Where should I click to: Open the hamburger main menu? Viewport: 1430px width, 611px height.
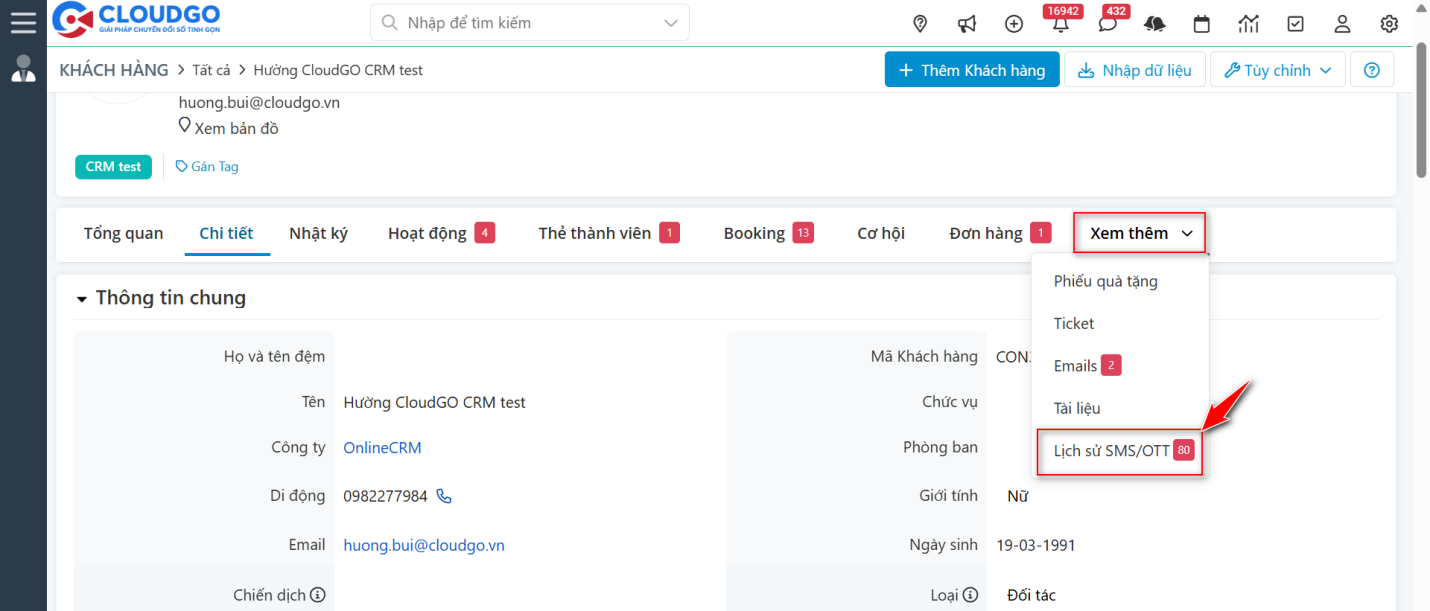click(23, 22)
